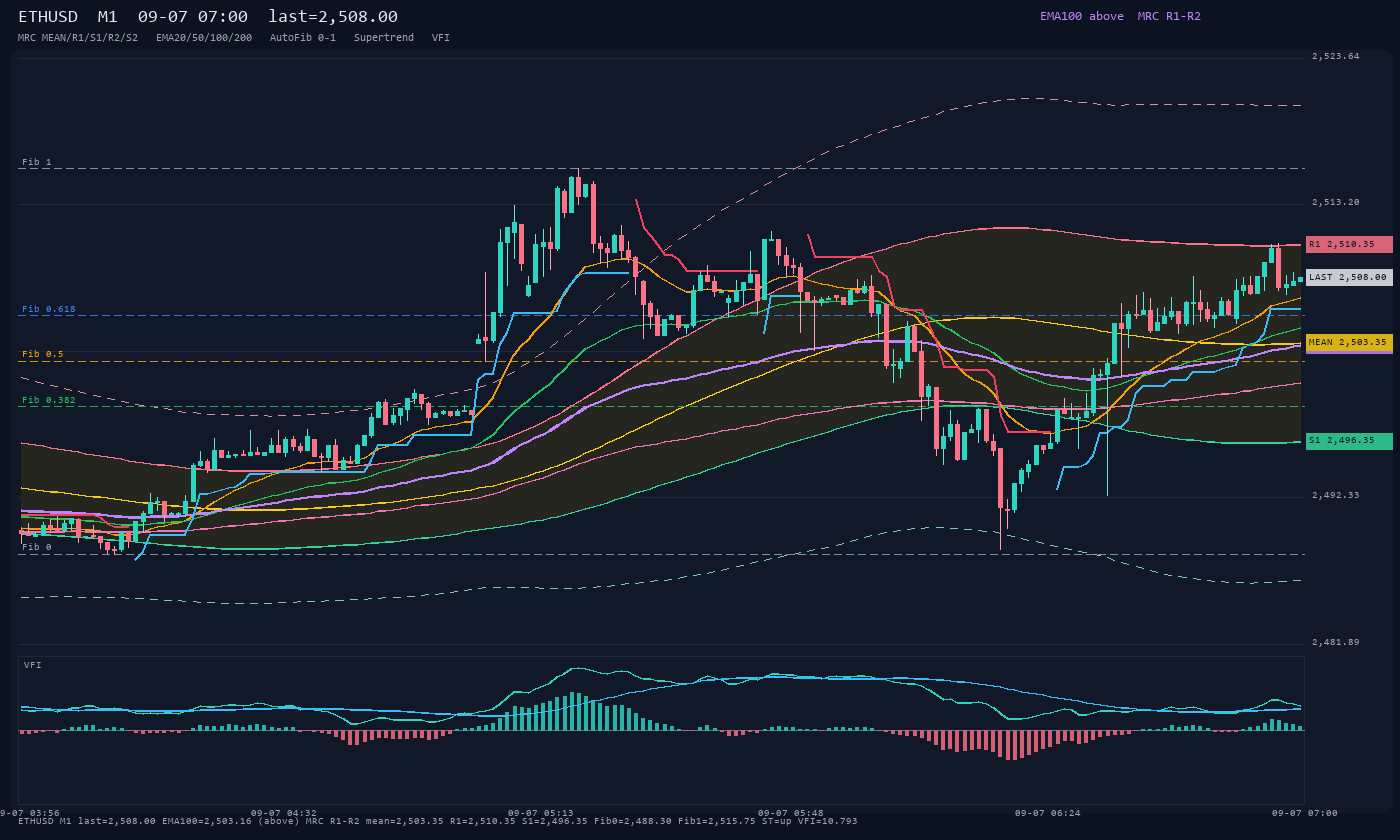Select the M1 timeframe label
This screenshot has width=1400, height=840.
[107, 17]
